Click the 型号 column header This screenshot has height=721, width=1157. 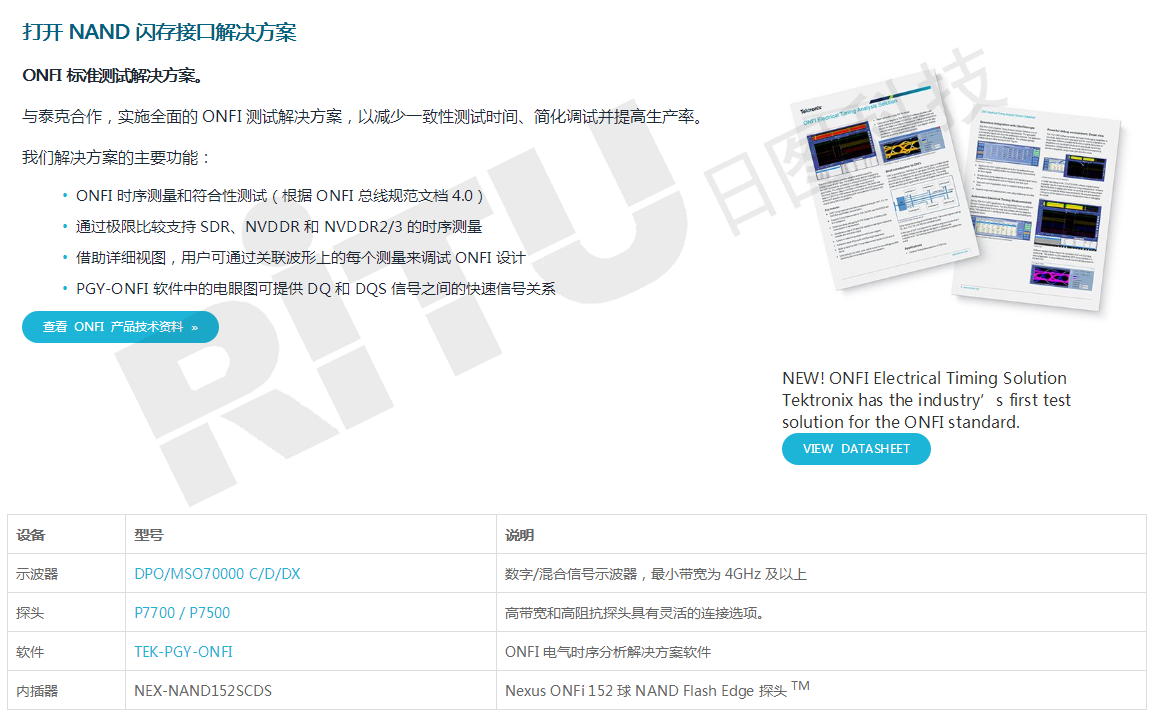click(x=149, y=535)
